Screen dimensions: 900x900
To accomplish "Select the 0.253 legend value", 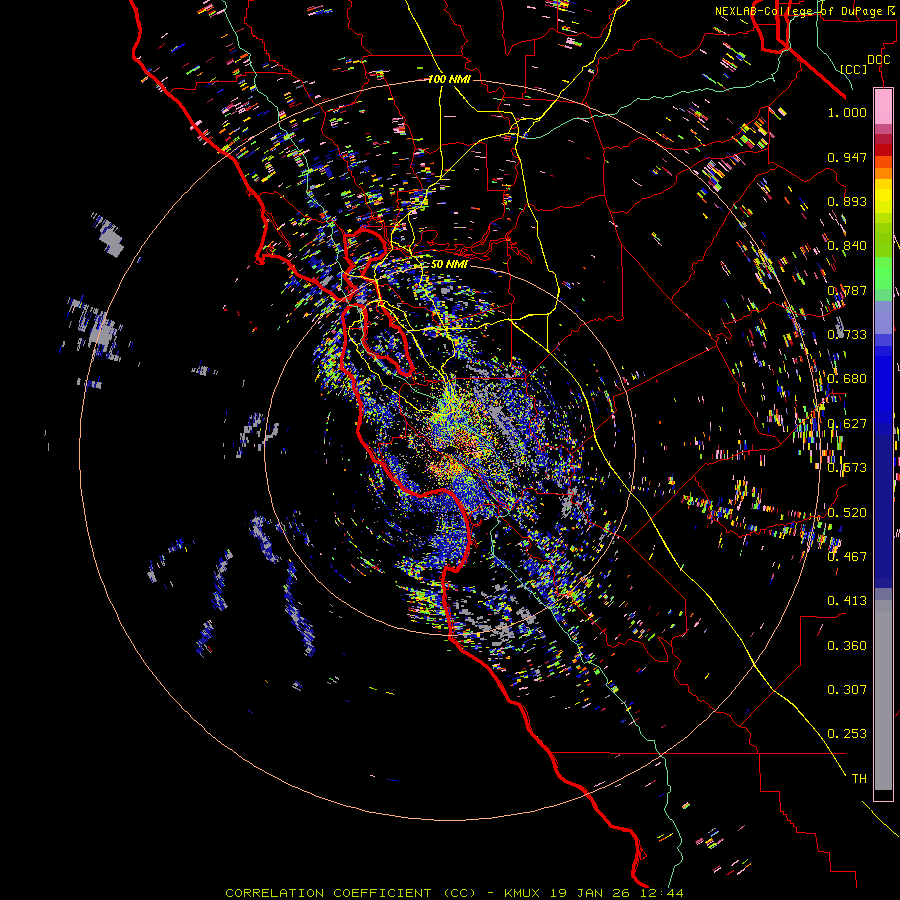I will (x=847, y=734).
